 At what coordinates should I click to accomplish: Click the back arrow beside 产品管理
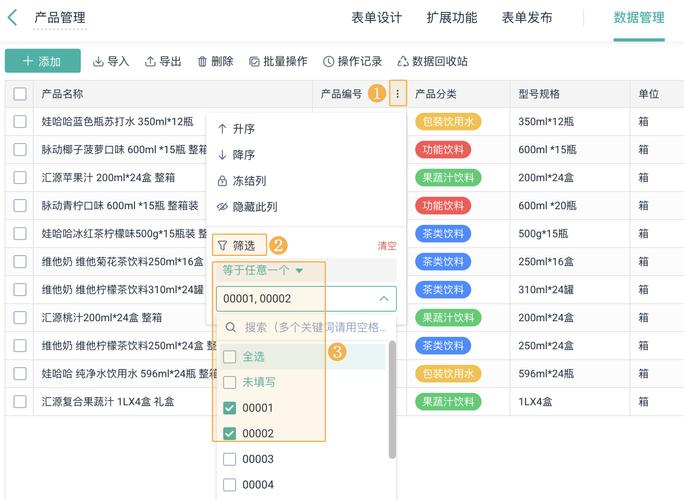(x=13, y=18)
